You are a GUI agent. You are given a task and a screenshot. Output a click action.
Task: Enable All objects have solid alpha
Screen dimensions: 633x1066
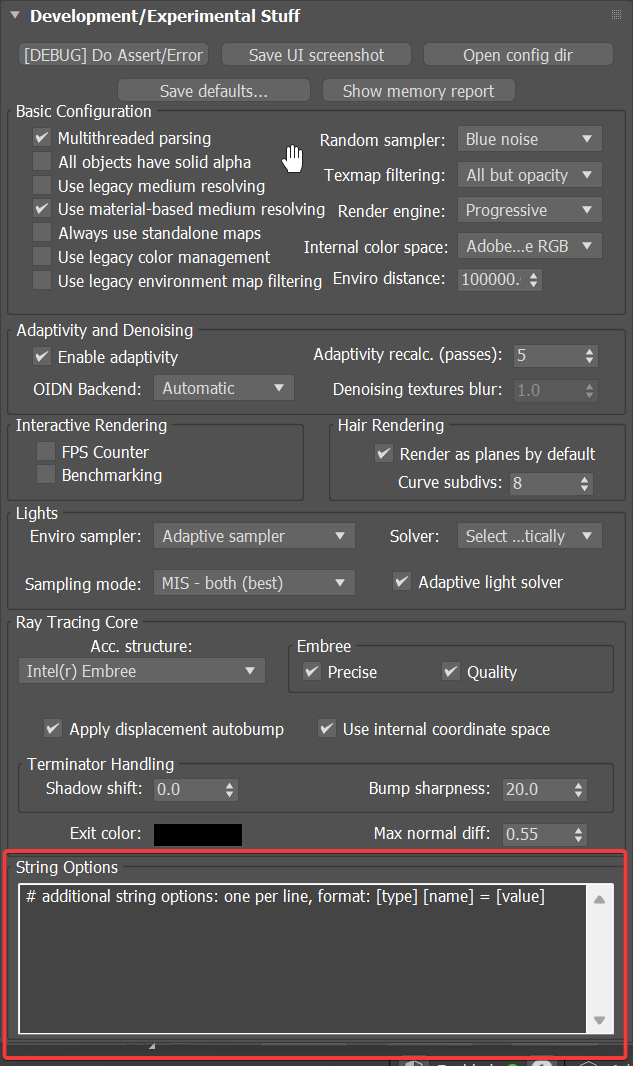(x=42, y=162)
